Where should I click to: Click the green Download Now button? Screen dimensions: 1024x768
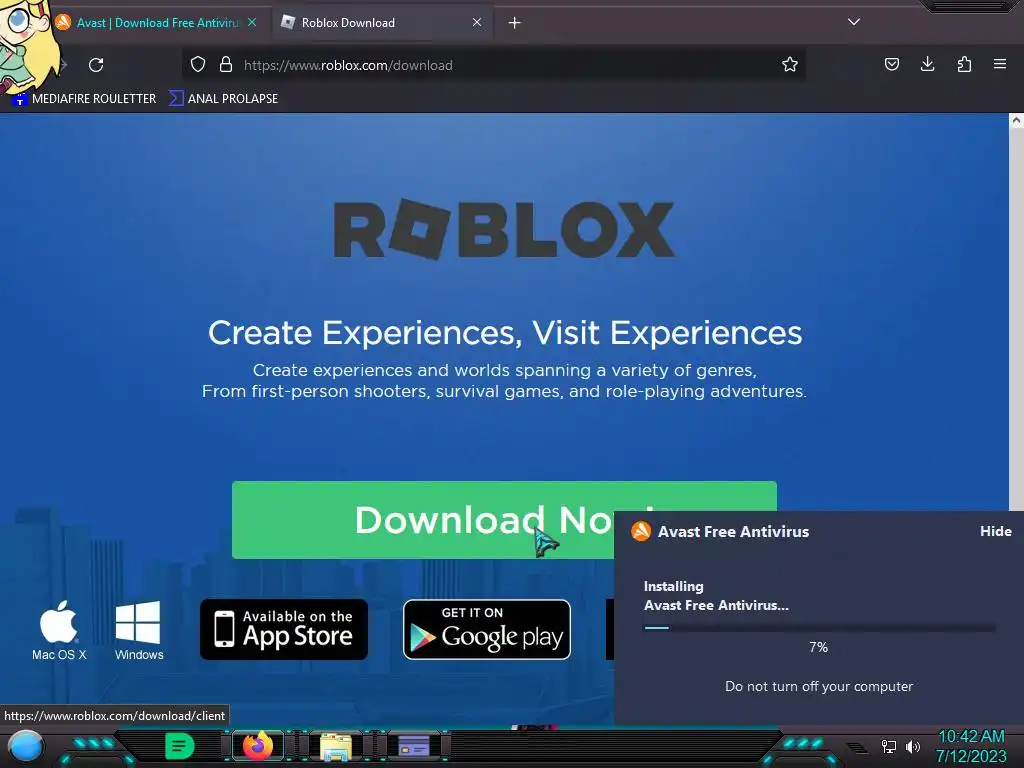tap(504, 520)
